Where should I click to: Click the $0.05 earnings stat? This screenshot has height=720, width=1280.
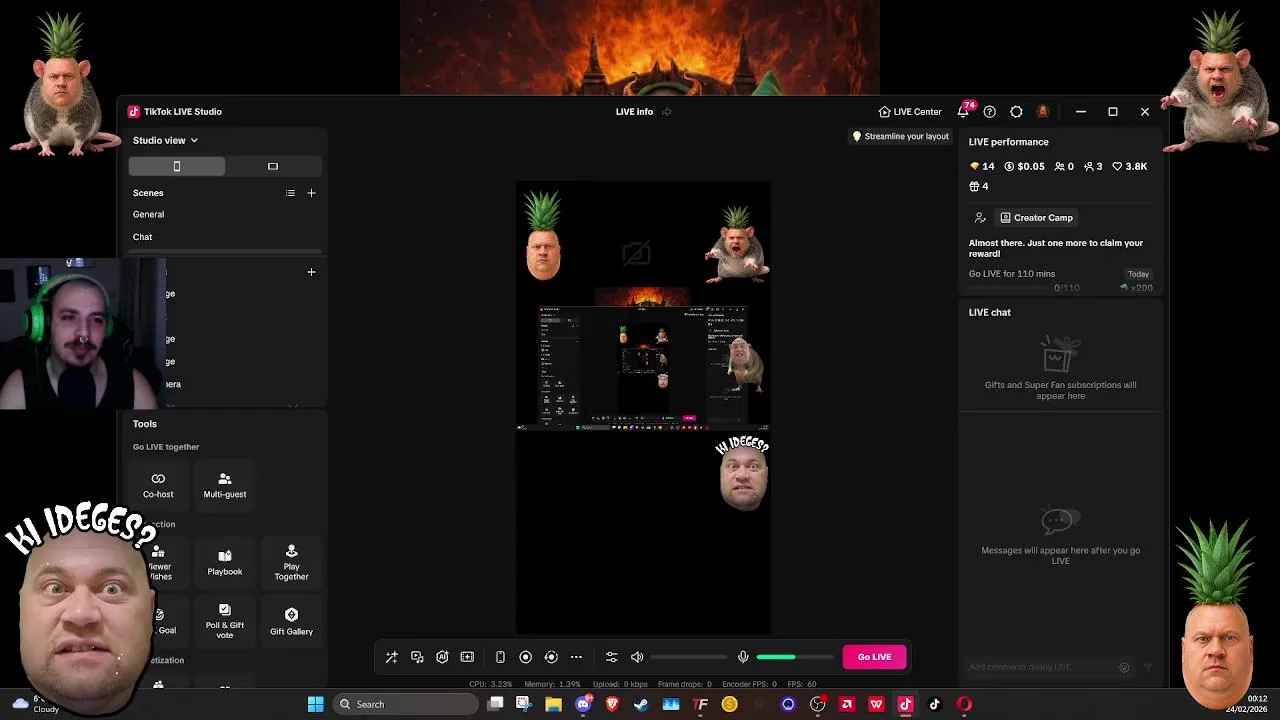pos(1024,167)
